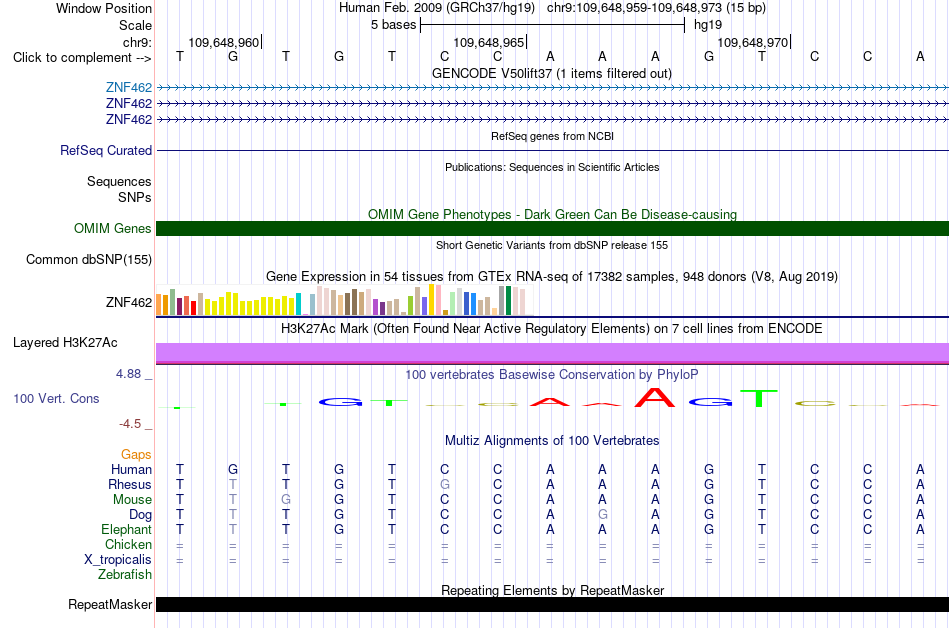Click the dark green bar in GTEx chart
950x628 pixels.
tap(508, 300)
